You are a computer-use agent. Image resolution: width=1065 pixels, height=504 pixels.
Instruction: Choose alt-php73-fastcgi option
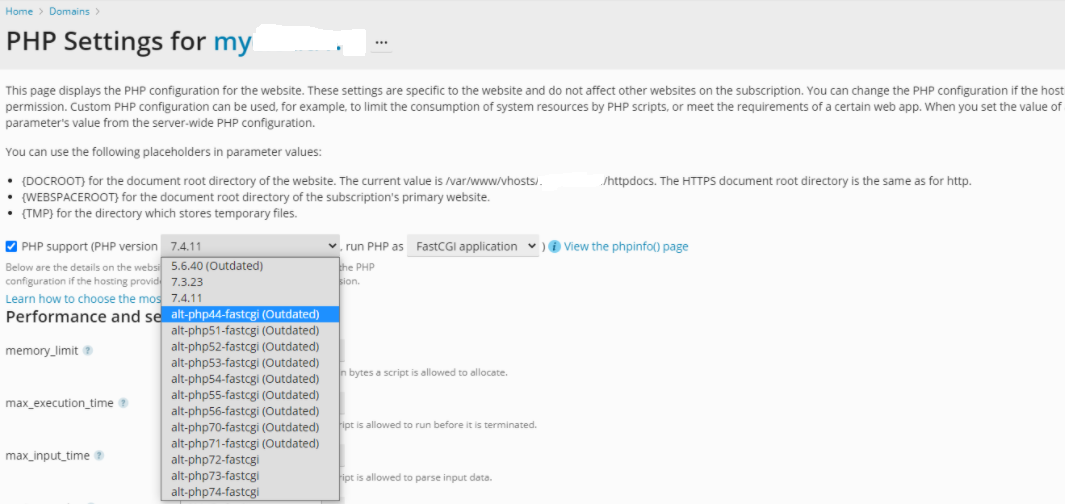pos(250,475)
